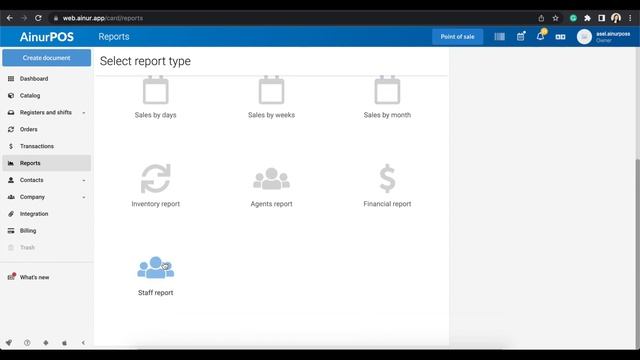Open the Financial report
Screen dimensions: 640x360
[387, 186]
